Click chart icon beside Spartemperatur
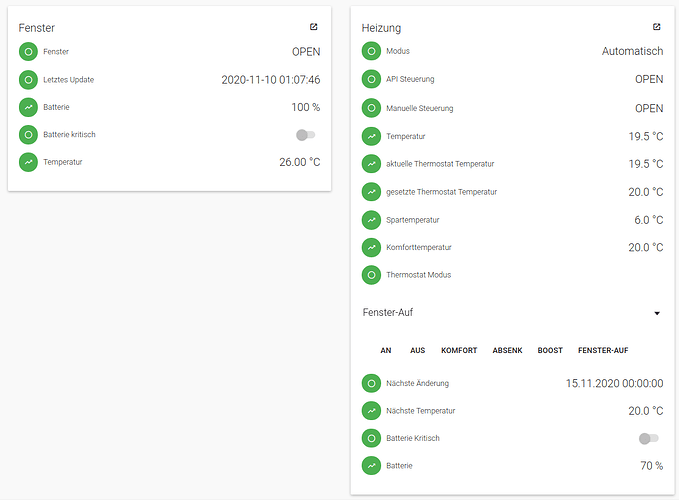679x500 pixels. 371,220
